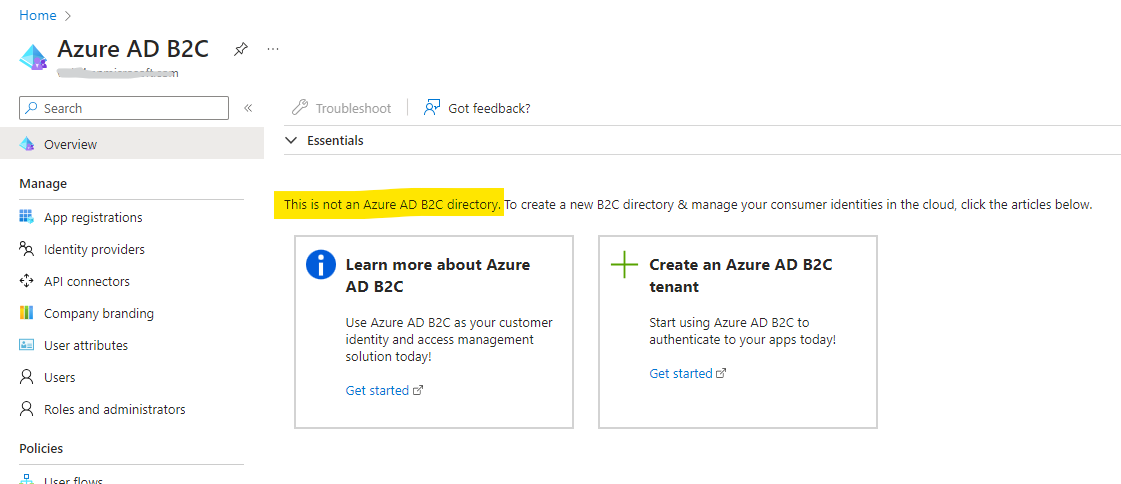Open the Home breadcrumb link

[x=37, y=15]
